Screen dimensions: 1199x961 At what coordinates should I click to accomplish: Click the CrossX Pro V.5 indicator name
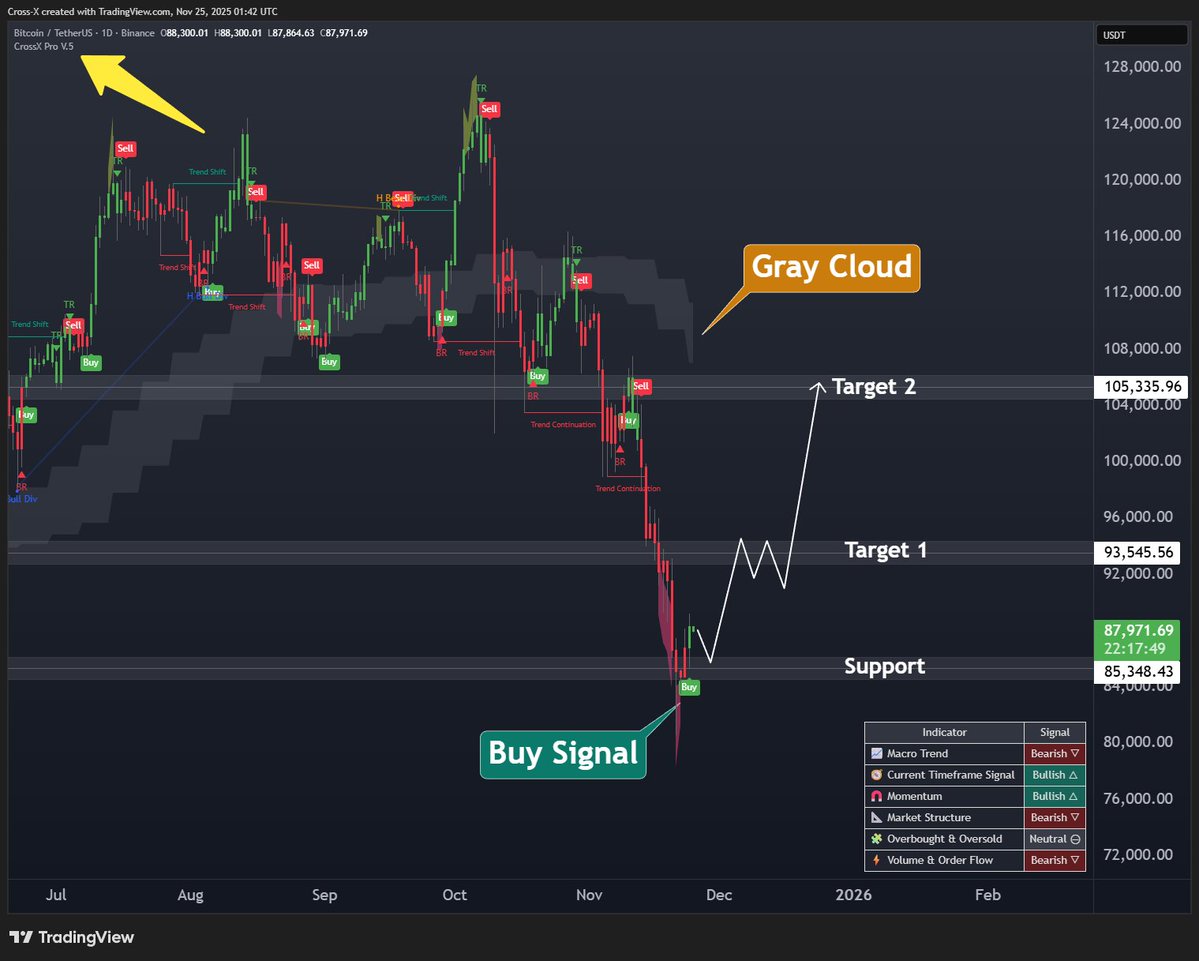(44, 47)
